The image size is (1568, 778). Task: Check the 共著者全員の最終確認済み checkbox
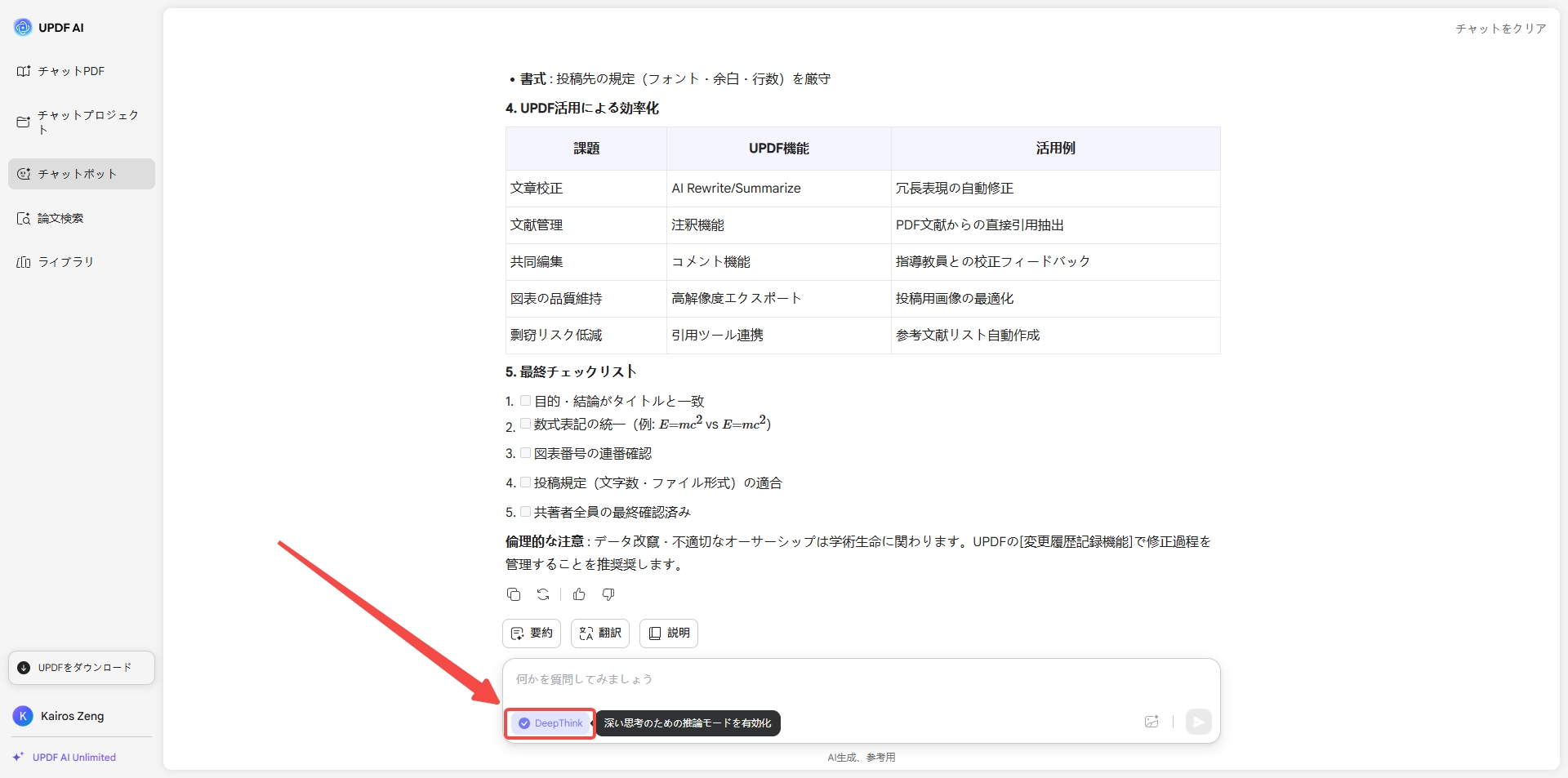coord(525,512)
